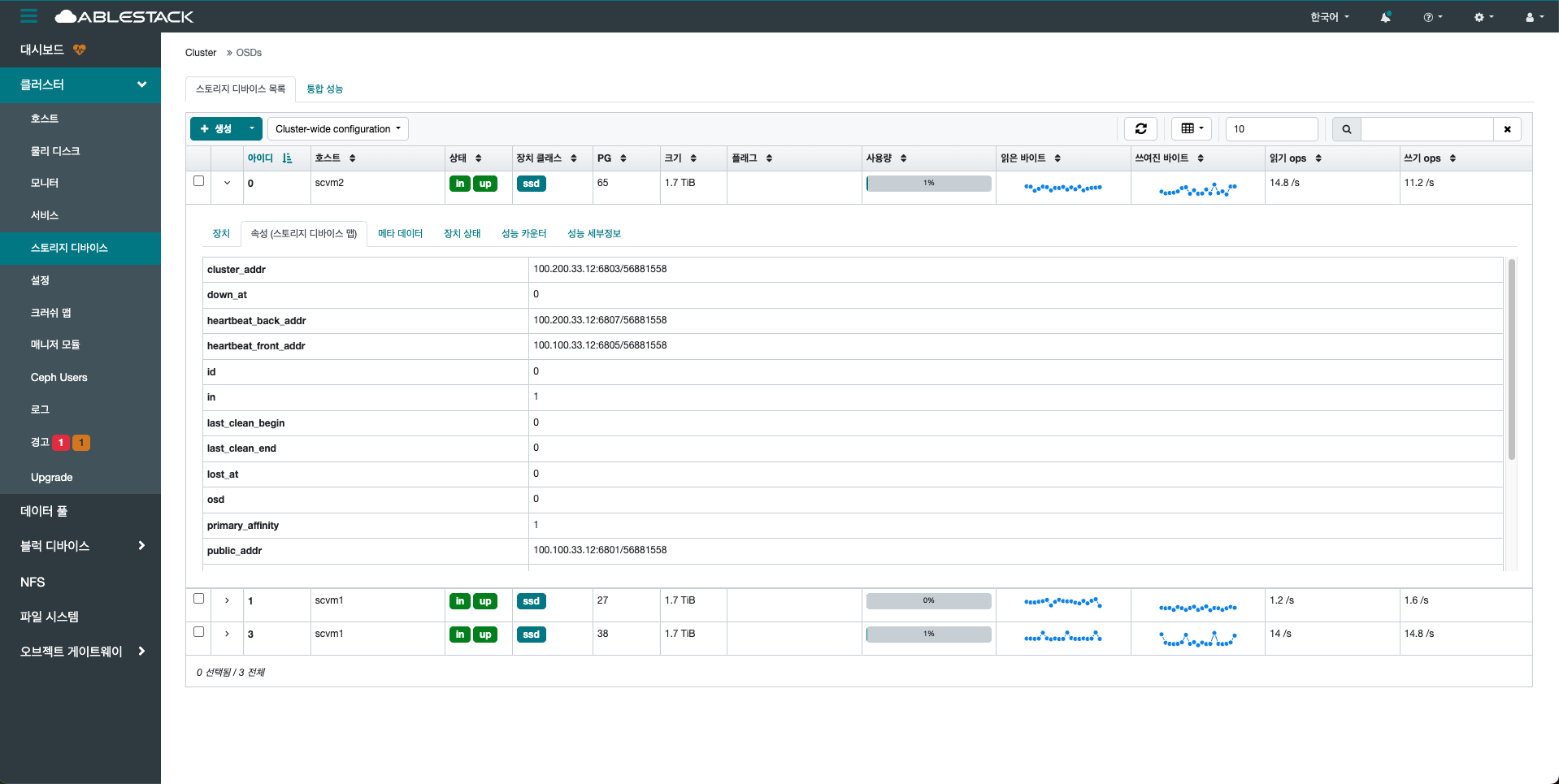
Task: Open the 메타 데이터 tab
Action: 400,234
